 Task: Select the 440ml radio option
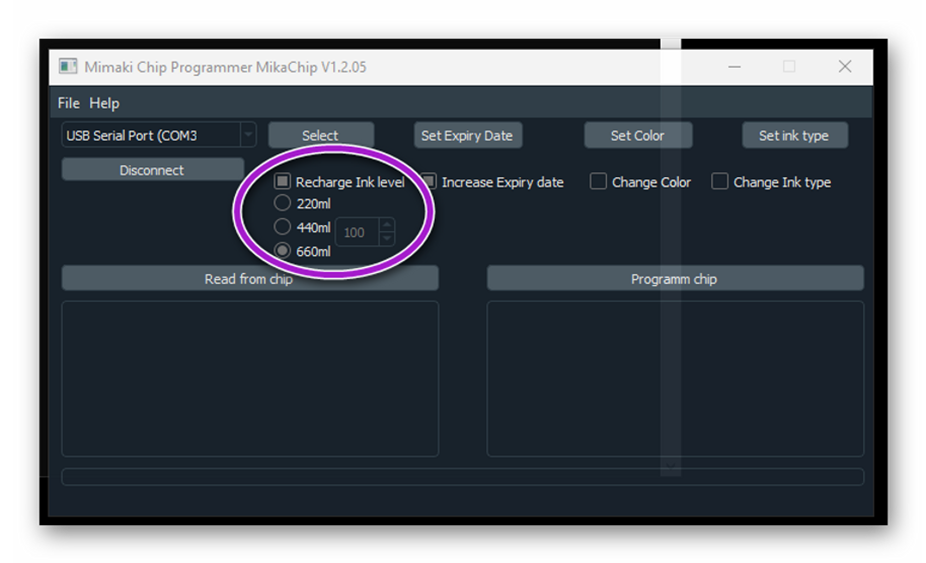point(282,226)
